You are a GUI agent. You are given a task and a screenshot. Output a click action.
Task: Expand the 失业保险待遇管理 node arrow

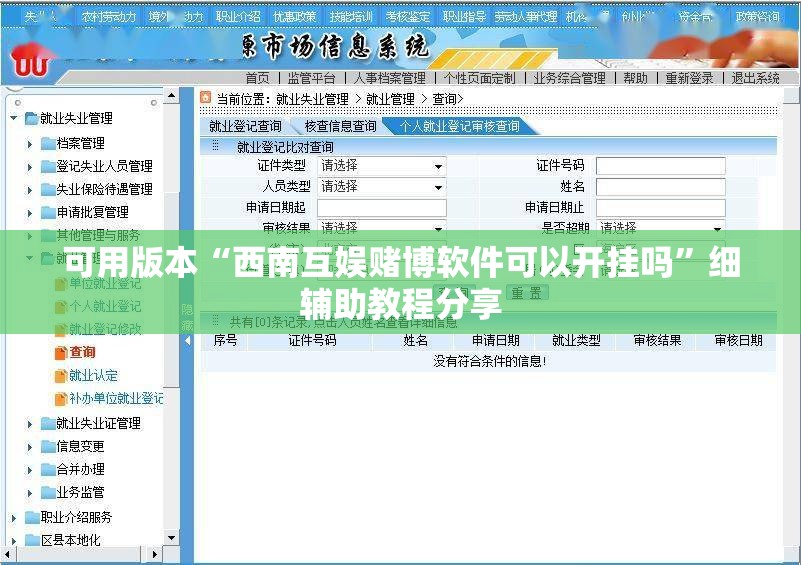30,191
